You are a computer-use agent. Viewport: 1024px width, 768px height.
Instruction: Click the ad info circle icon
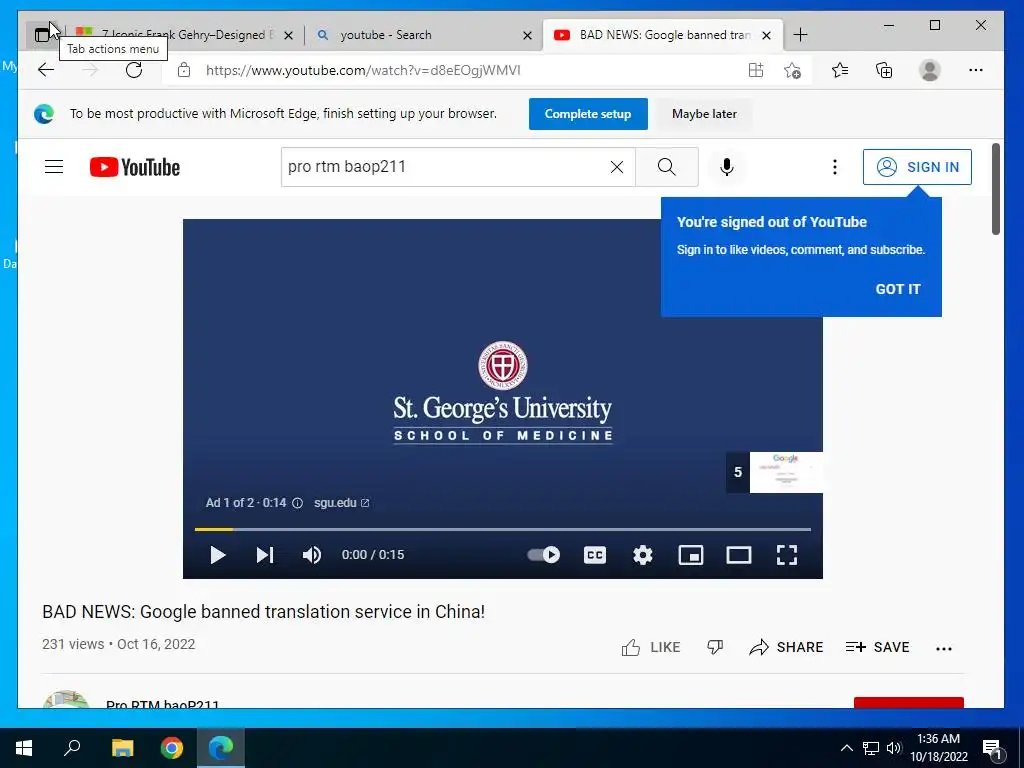pyautogui.click(x=297, y=503)
